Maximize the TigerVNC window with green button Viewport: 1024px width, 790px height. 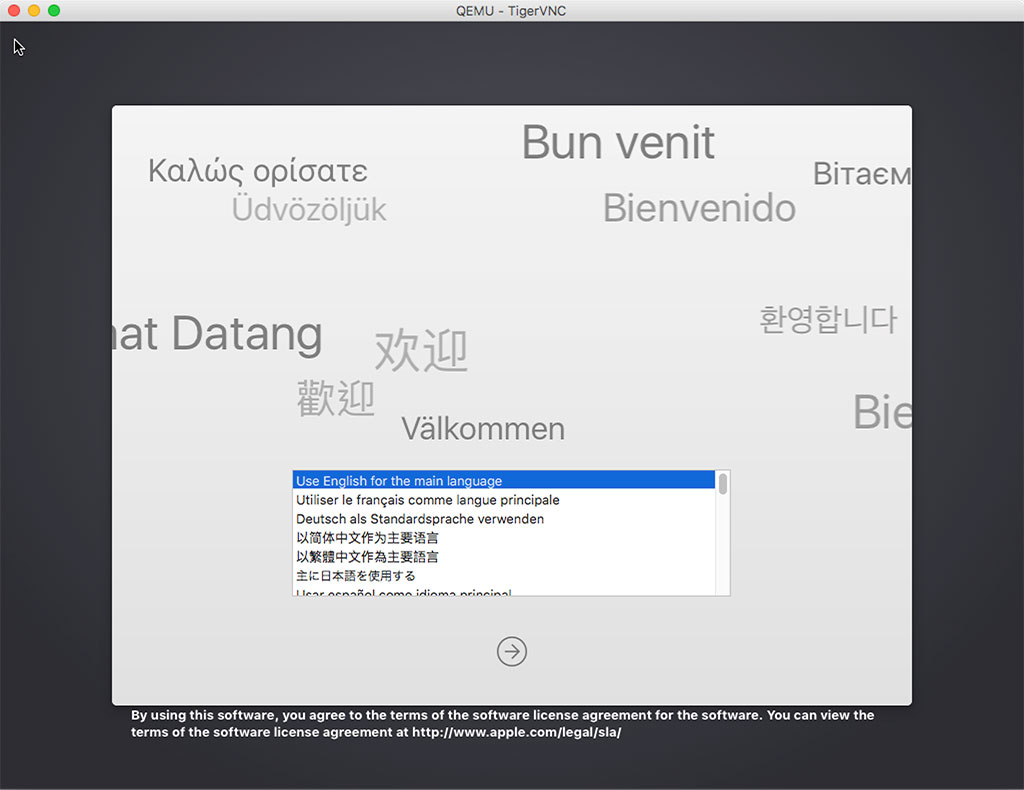54,10
